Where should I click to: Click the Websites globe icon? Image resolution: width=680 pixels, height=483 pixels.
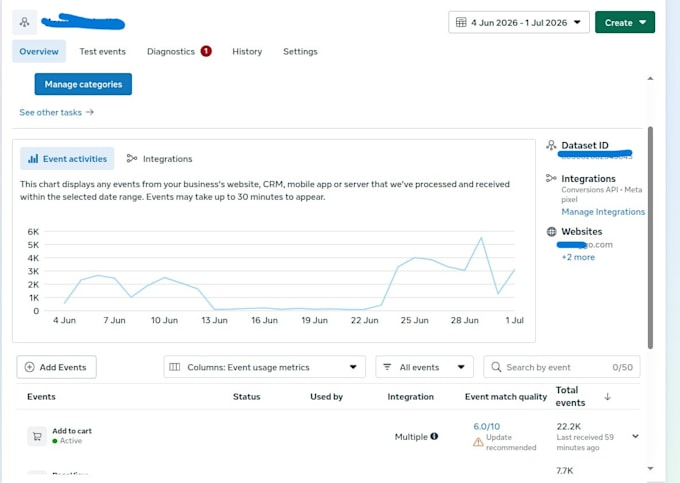pos(551,232)
